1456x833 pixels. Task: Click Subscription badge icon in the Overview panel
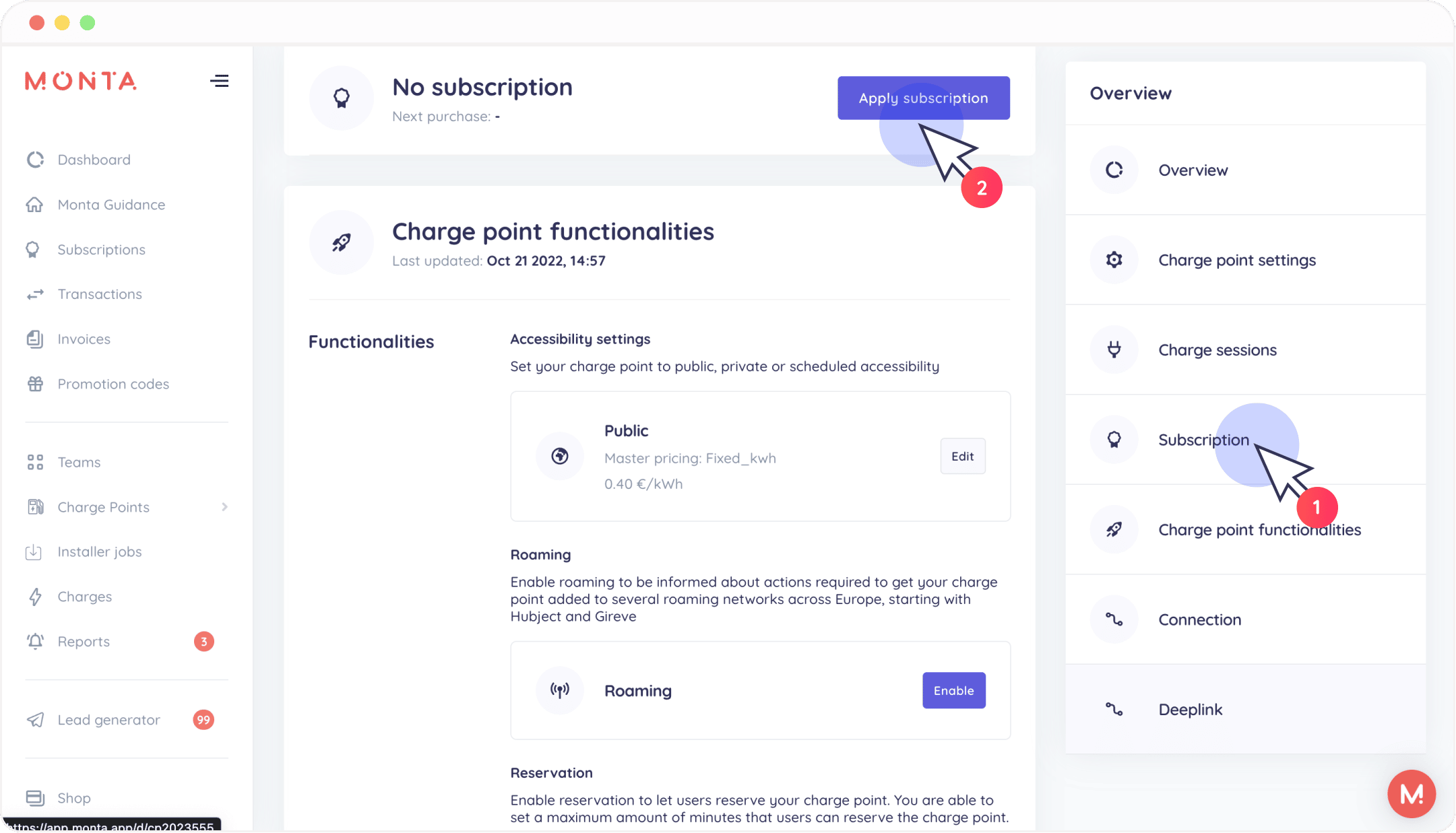tap(1114, 440)
